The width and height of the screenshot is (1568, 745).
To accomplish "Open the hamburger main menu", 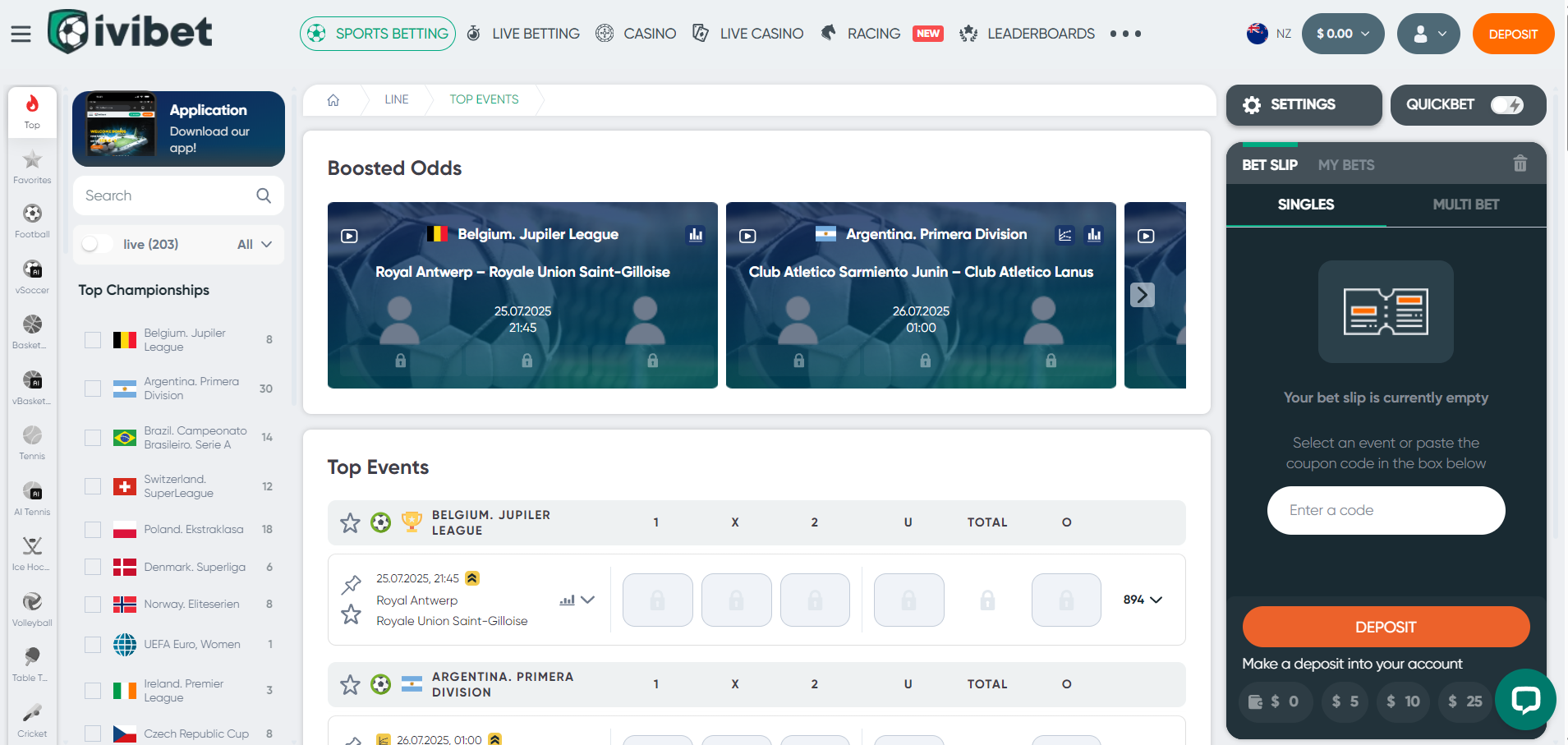I will pos(21,34).
